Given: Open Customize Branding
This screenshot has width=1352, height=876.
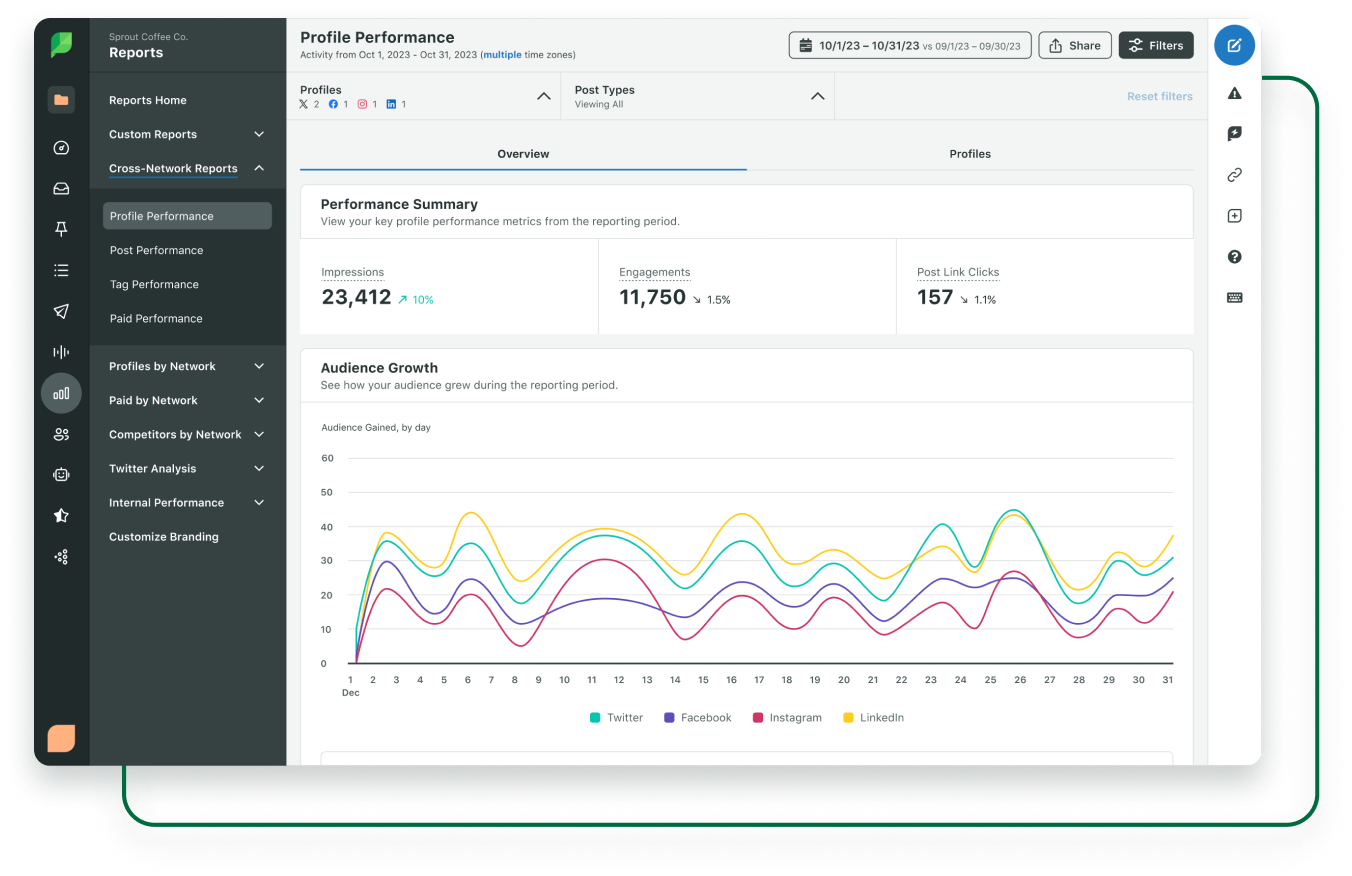Looking at the screenshot, I should point(164,537).
